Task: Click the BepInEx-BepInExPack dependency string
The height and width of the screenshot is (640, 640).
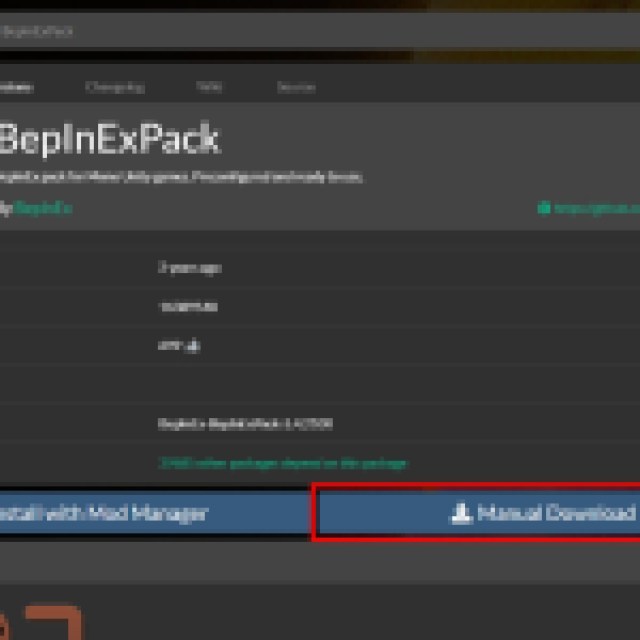Action: pyautogui.click(x=245, y=424)
